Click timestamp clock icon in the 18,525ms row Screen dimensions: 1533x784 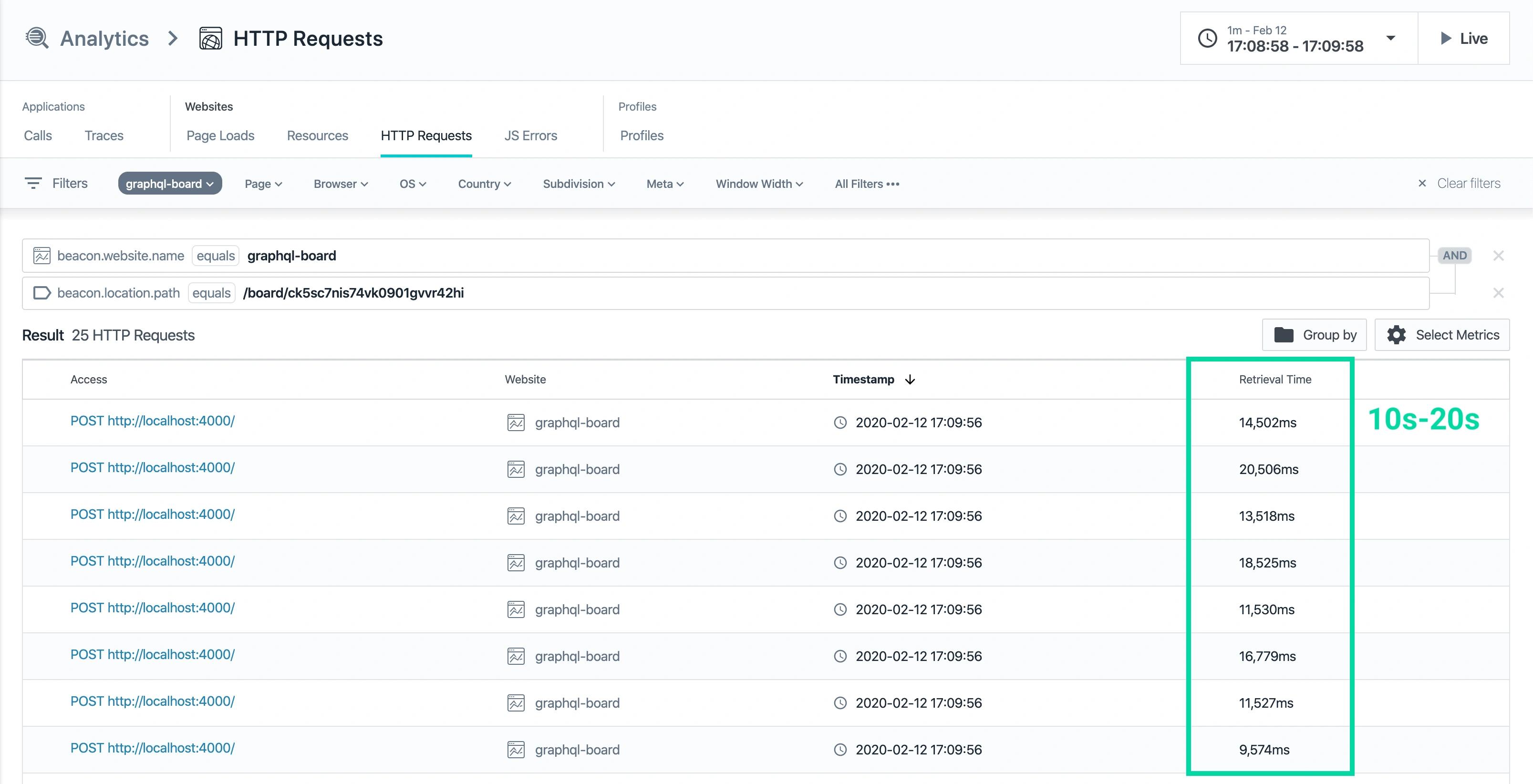click(x=840, y=563)
